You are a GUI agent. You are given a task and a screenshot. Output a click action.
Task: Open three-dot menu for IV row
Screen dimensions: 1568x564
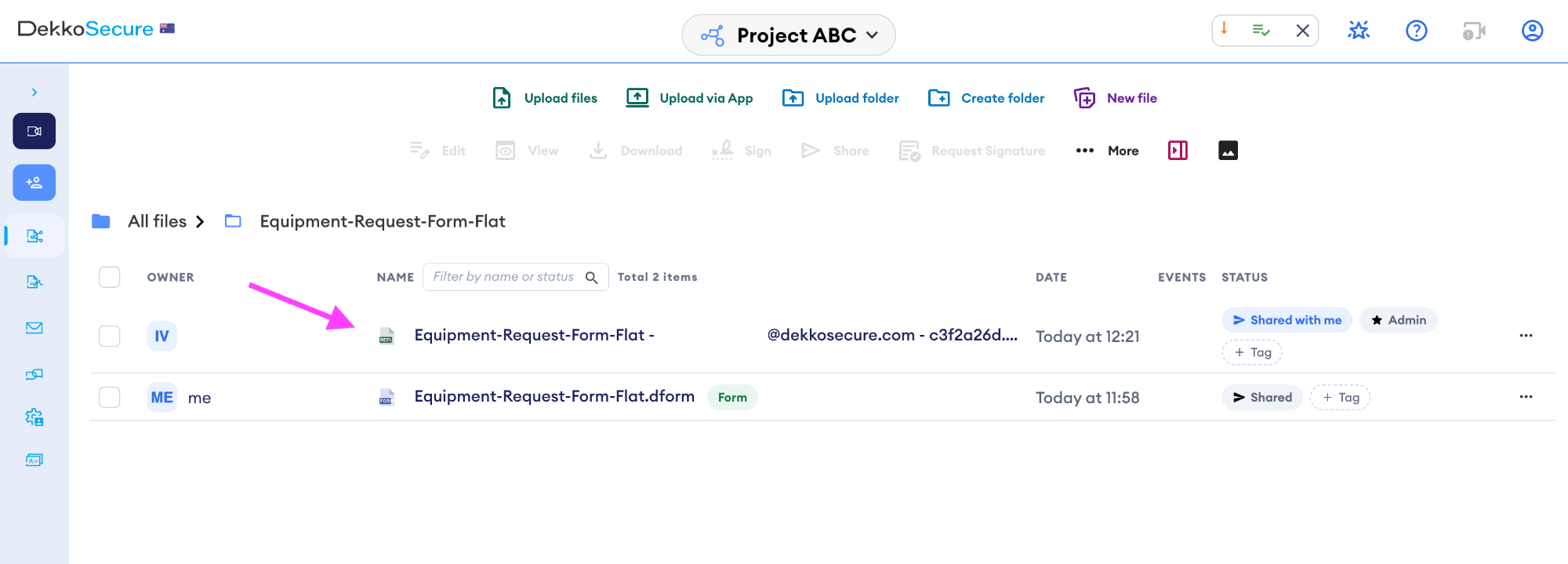pyautogui.click(x=1526, y=335)
